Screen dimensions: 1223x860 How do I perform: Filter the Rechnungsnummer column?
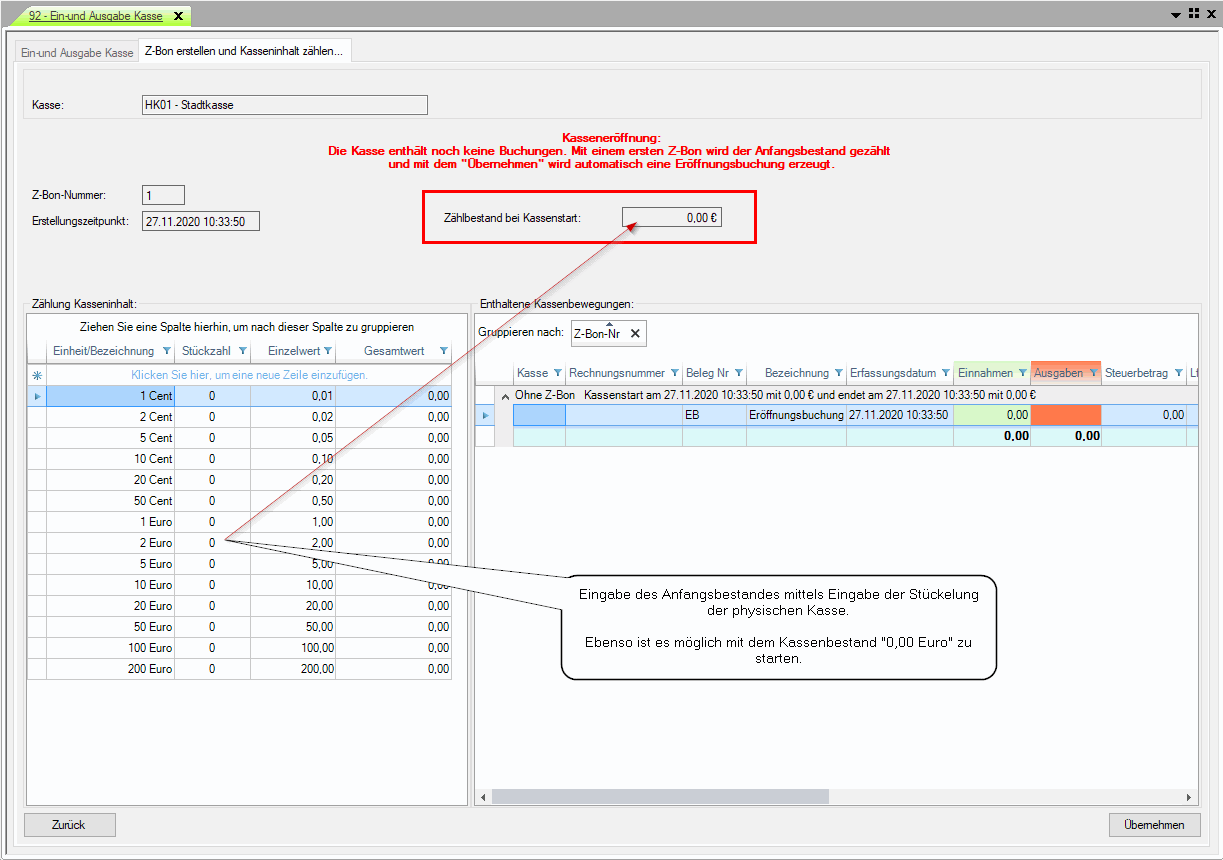coord(674,373)
